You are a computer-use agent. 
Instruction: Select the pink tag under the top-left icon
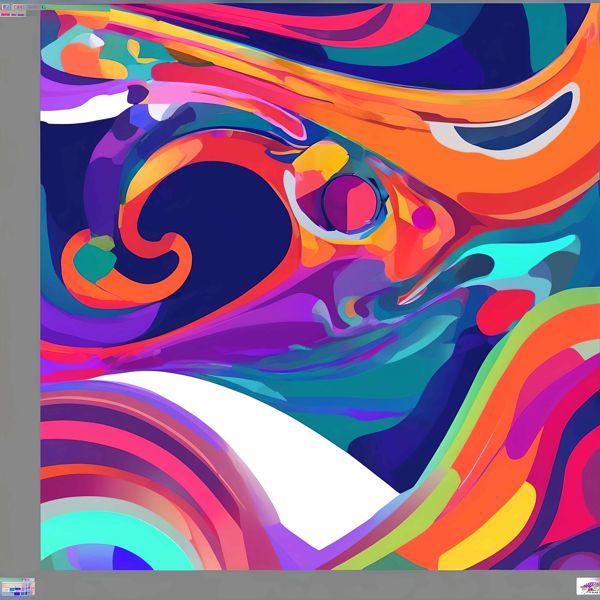tap(6, 14)
